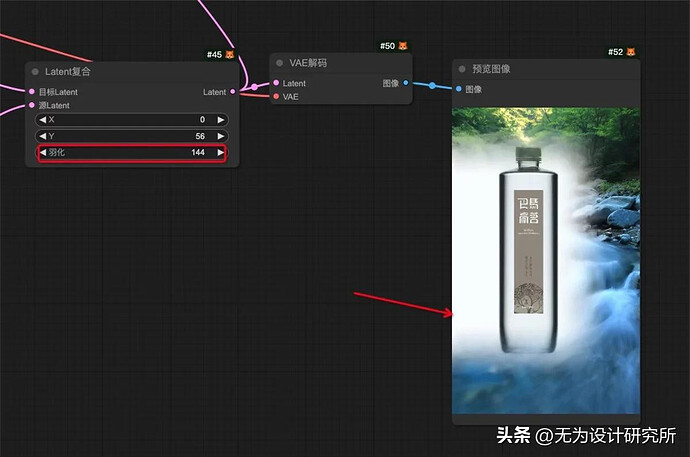The image size is (690, 457).
Task: Collapse the 预览图像 node via its title dot
Action: pyautogui.click(x=462, y=69)
